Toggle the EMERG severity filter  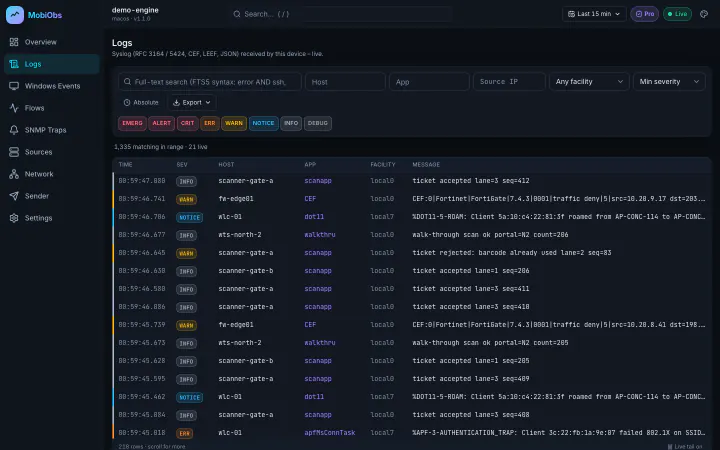point(132,123)
